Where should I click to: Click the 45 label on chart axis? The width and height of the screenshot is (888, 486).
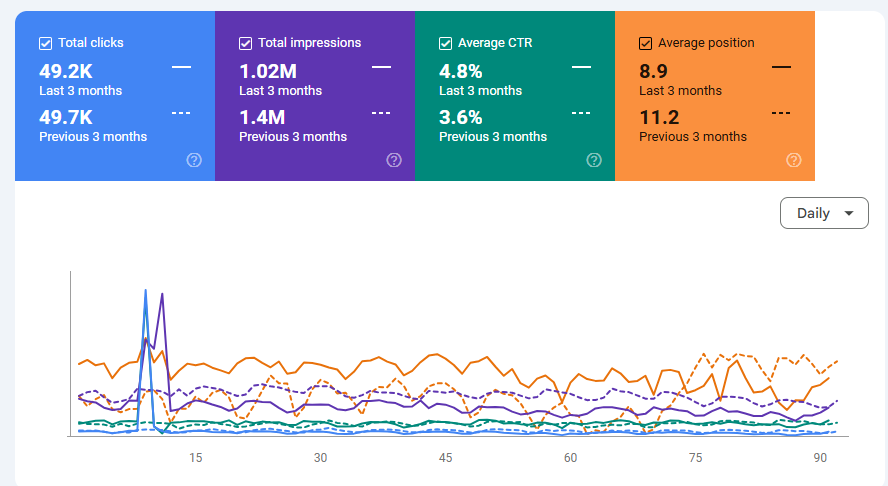[445, 458]
